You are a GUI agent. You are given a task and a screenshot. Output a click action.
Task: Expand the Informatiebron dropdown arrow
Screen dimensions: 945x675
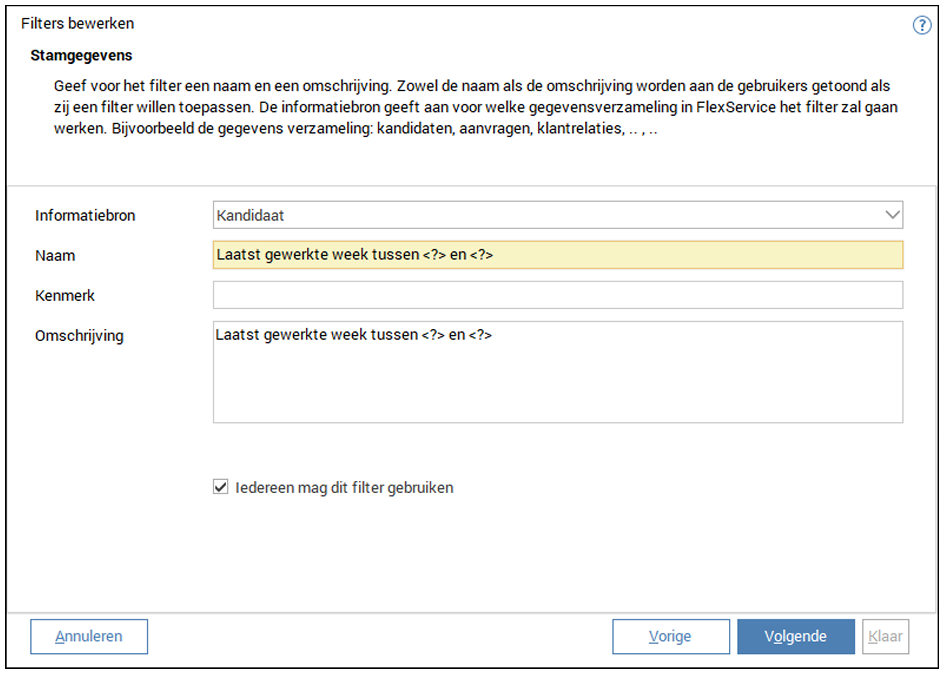[x=892, y=215]
